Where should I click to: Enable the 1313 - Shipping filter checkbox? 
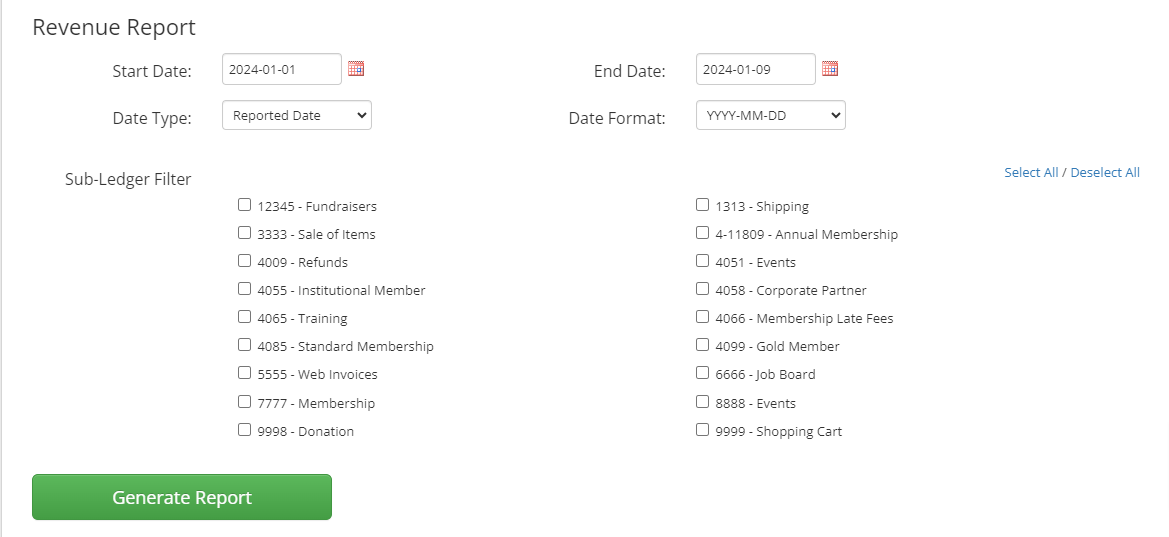[703, 205]
